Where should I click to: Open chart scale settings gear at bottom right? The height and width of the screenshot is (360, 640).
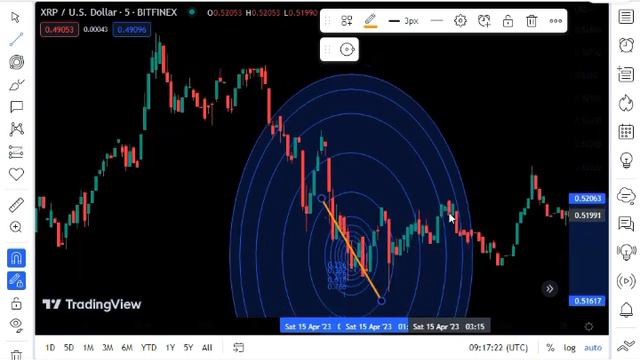(x=589, y=327)
